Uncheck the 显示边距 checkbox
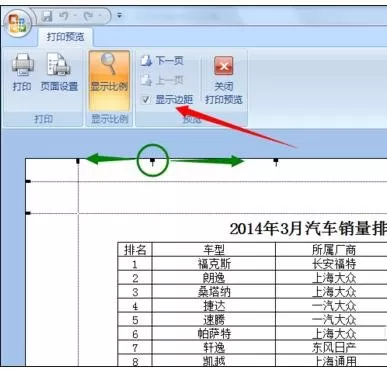Viewport: 387px width, 372px height. [x=146, y=99]
